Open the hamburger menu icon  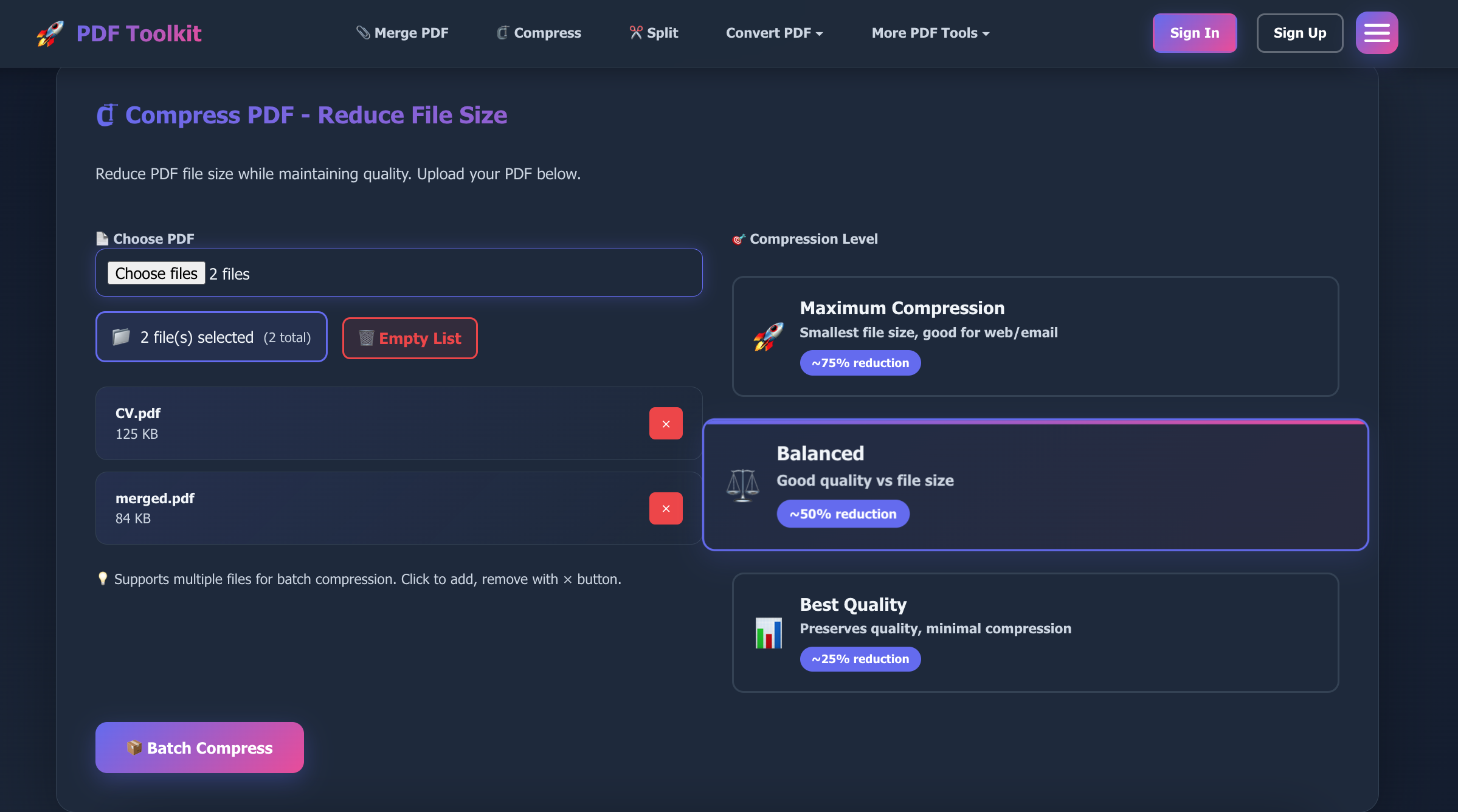point(1377,33)
